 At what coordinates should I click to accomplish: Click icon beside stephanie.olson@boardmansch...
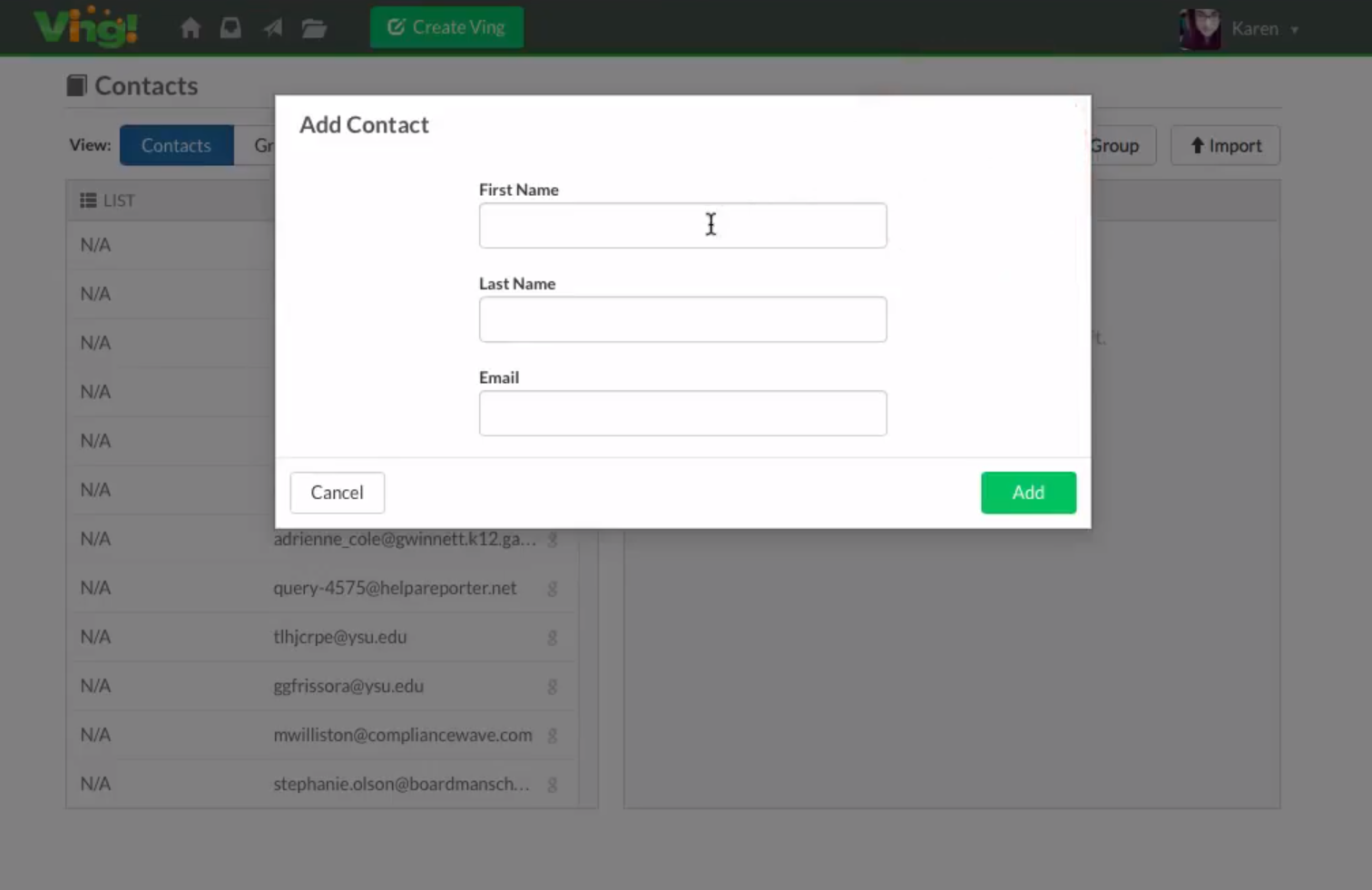(x=552, y=785)
